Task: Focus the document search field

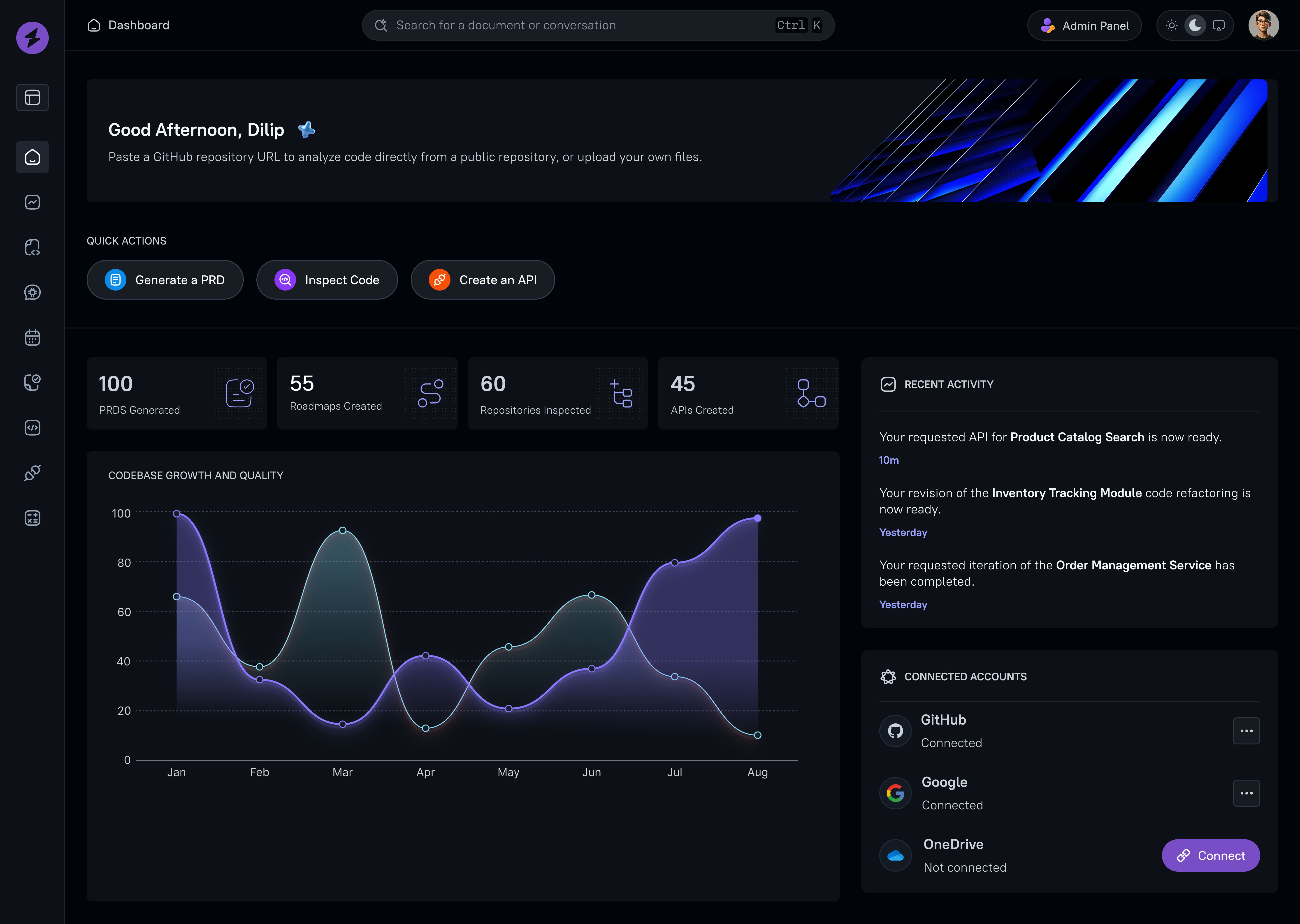Action: (580, 25)
